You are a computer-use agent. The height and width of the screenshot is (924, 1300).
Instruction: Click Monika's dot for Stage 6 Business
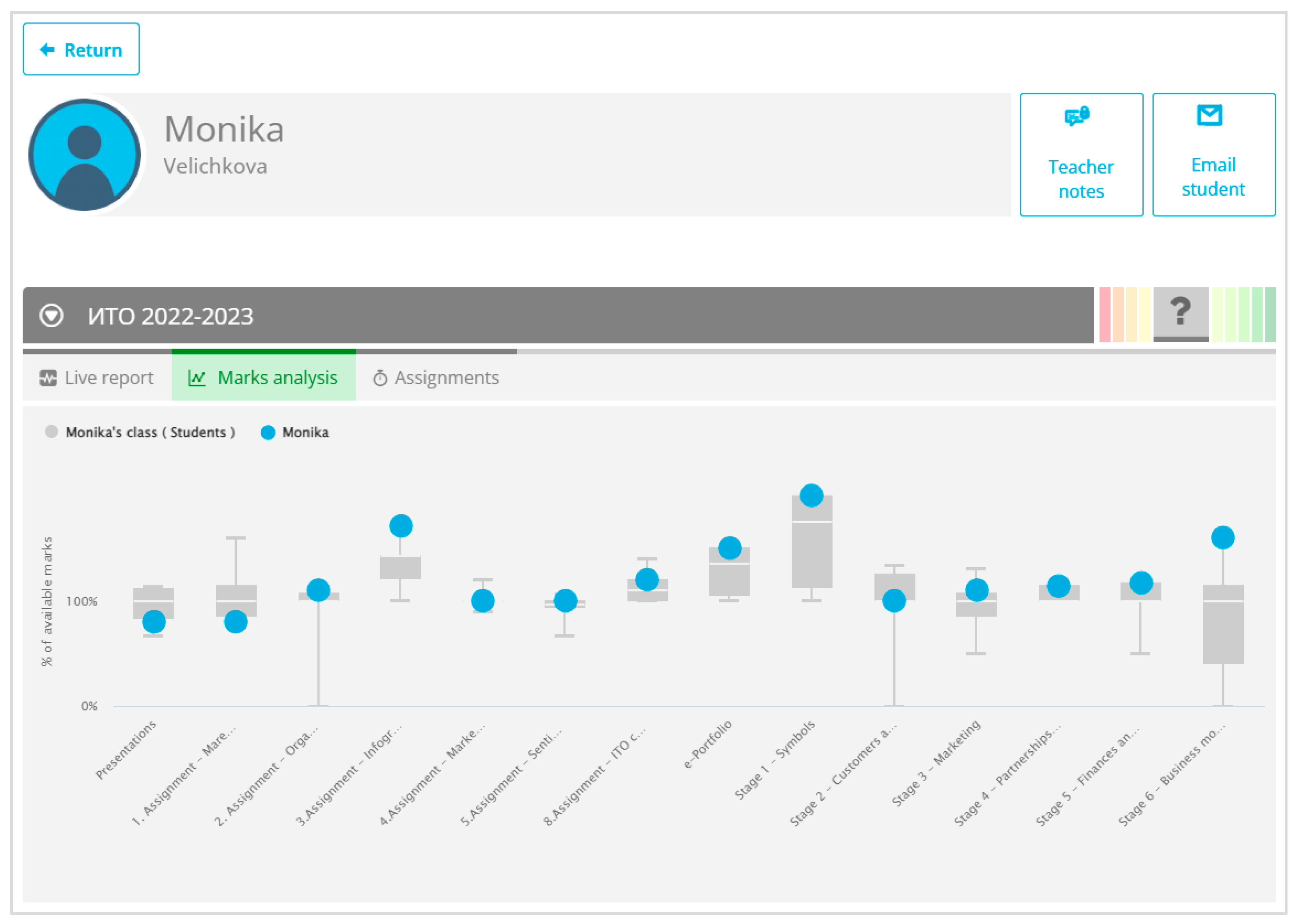coord(1223,538)
